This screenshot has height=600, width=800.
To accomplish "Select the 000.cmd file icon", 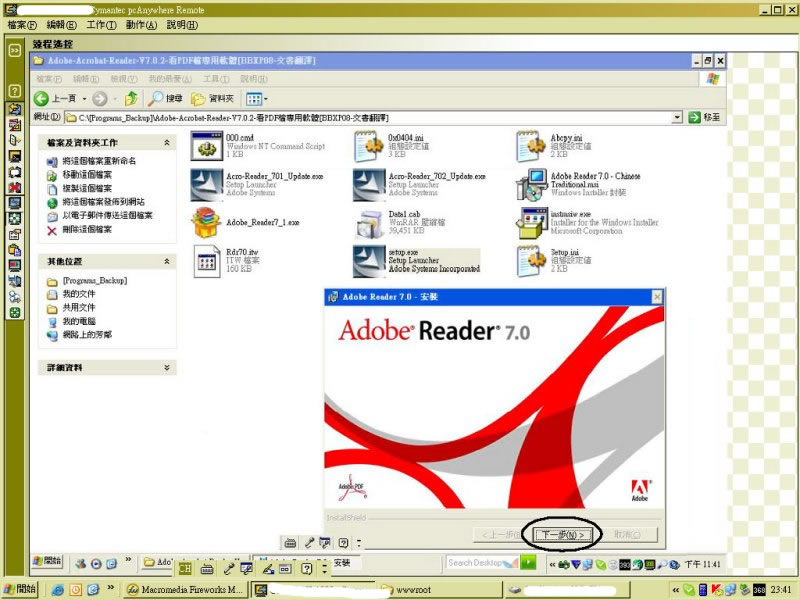I will coord(207,146).
